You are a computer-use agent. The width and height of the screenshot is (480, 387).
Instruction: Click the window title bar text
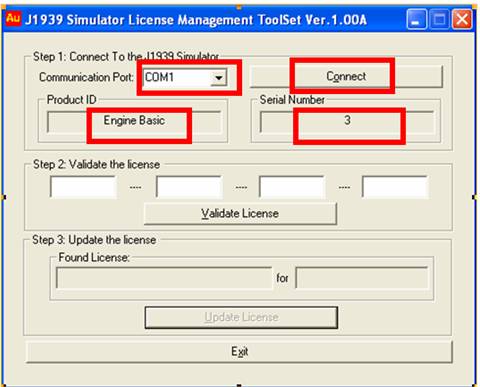point(196,20)
